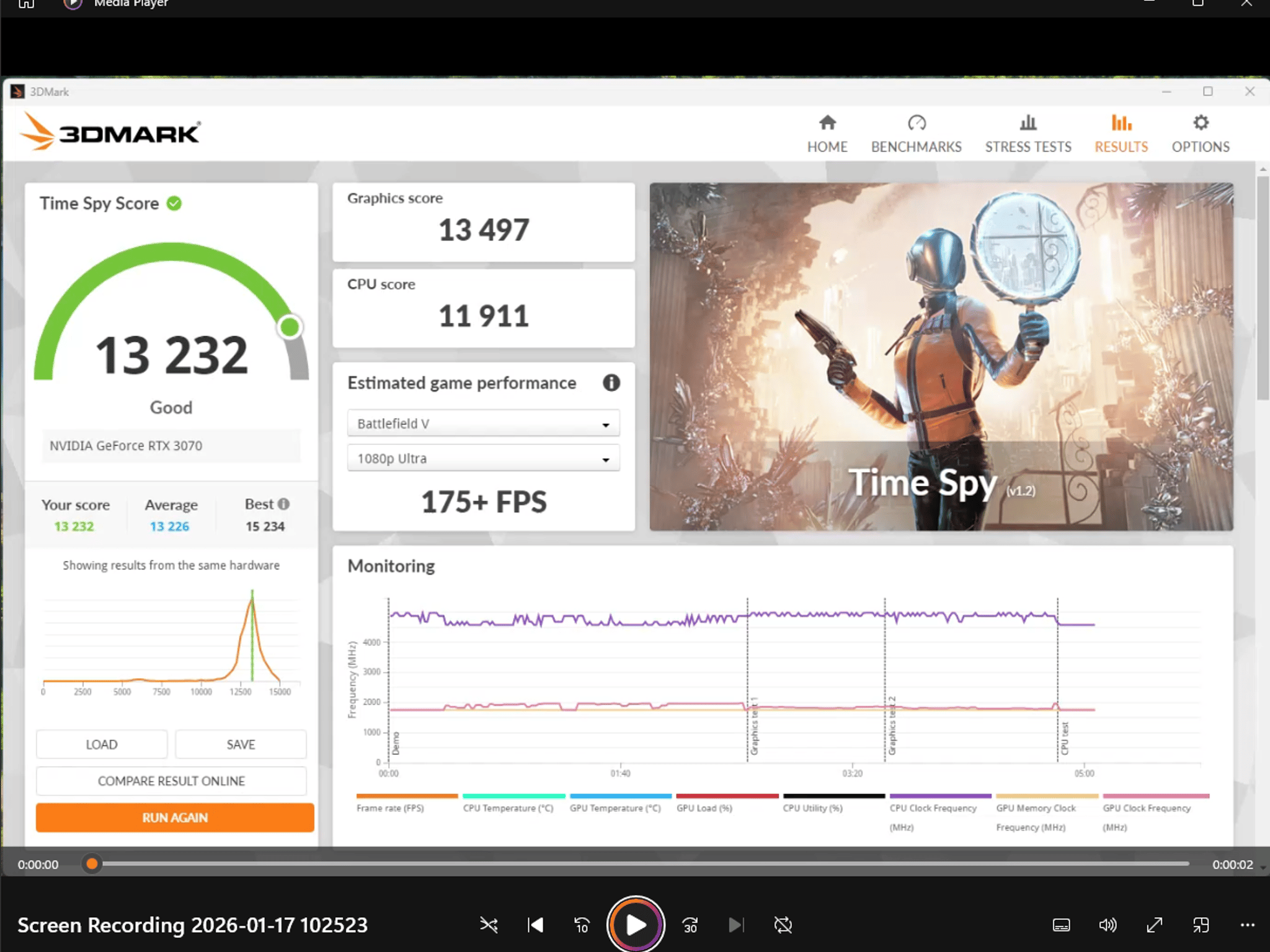This screenshot has height=952, width=1270.
Task: Toggle CPU Temperature legend in Monitoring
Action: point(513,804)
